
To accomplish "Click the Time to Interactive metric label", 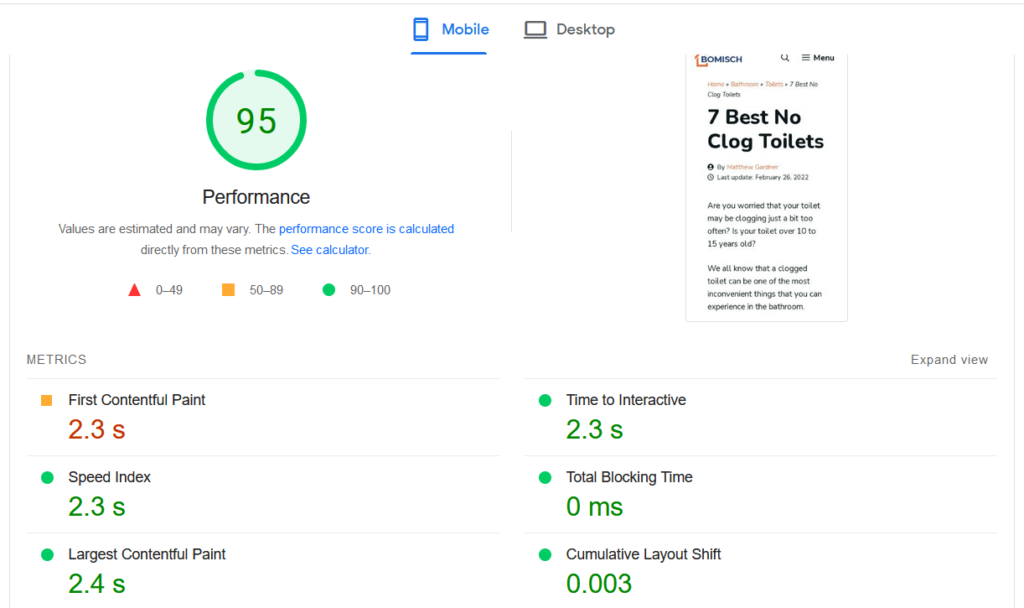I will coord(626,400).
